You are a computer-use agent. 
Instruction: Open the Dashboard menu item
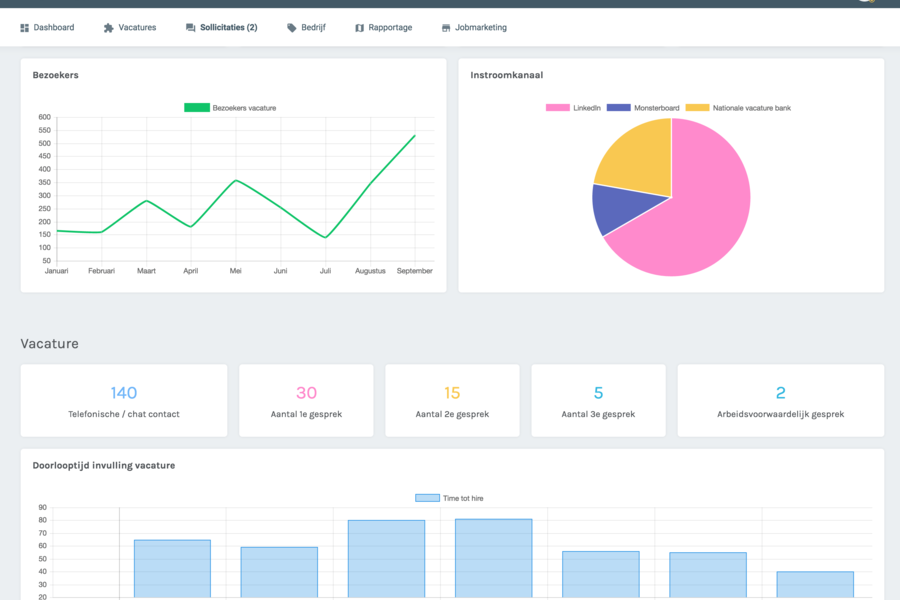[x=47, y=28]
